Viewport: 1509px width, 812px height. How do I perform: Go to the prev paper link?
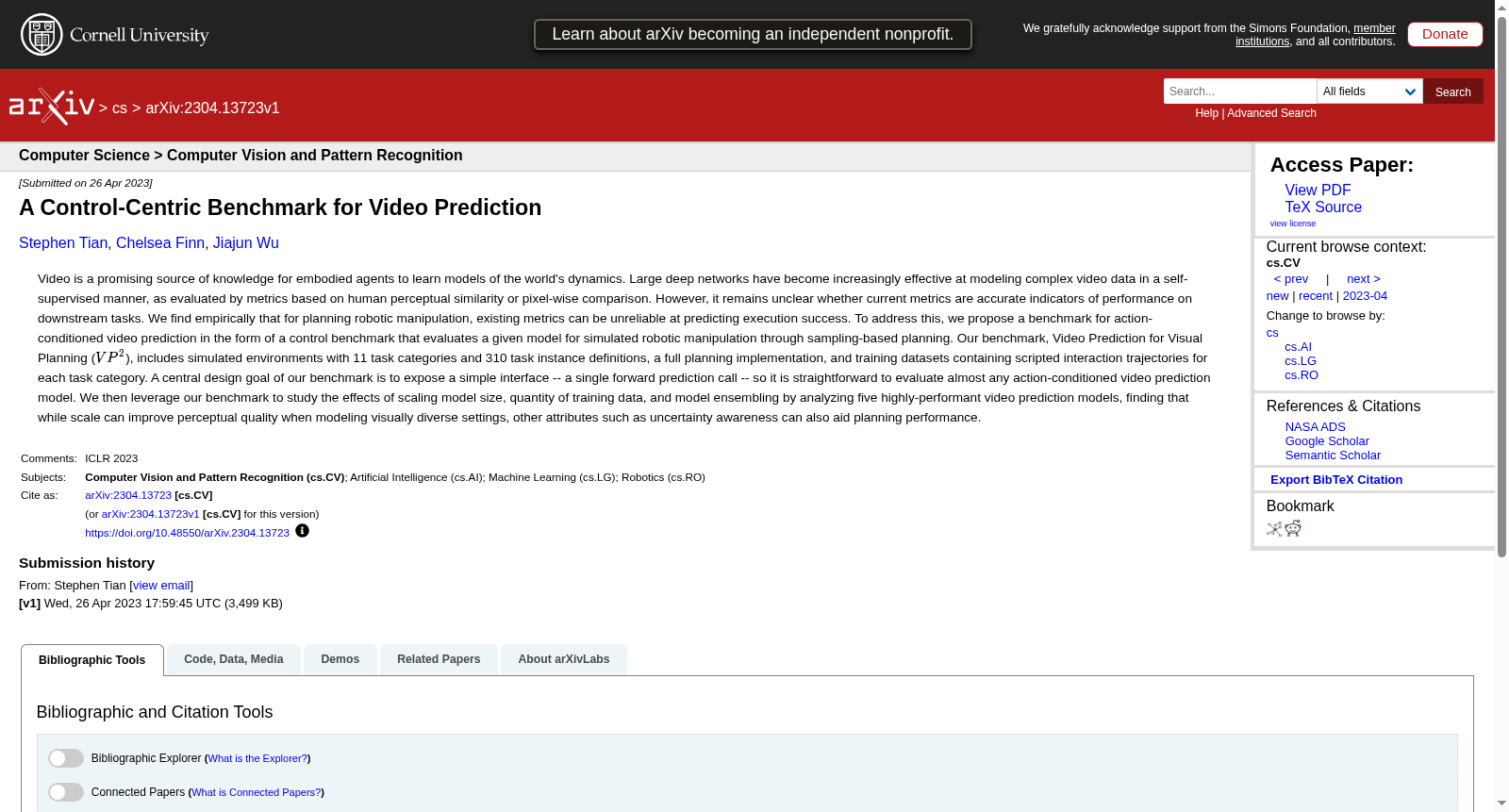click(1291, 279)
